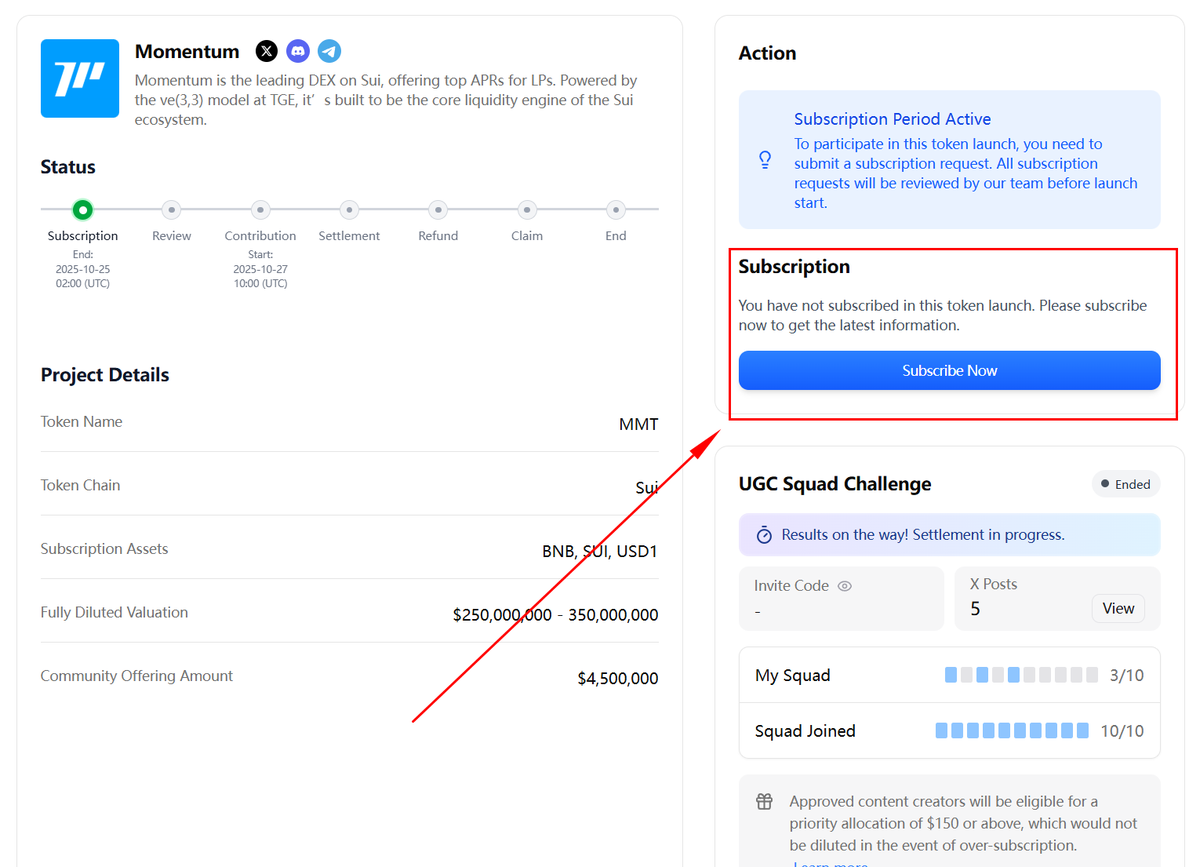Select the End step marker
The width and height of the screenshot is (1200, 867).
[616, 210]
